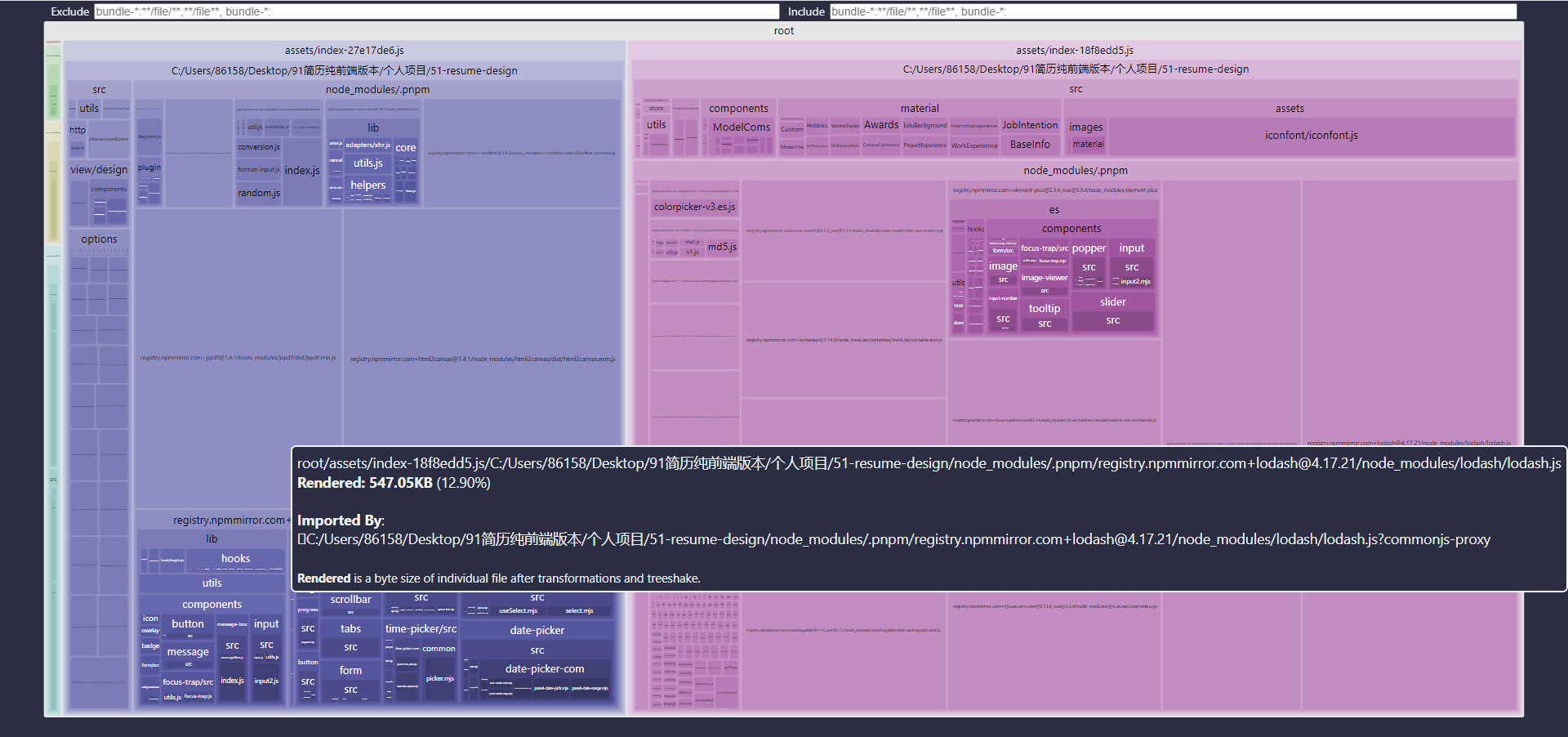
Task: Open the assets/index-18f8edd5.js bundle node
Action: (x=1075, y=51)
